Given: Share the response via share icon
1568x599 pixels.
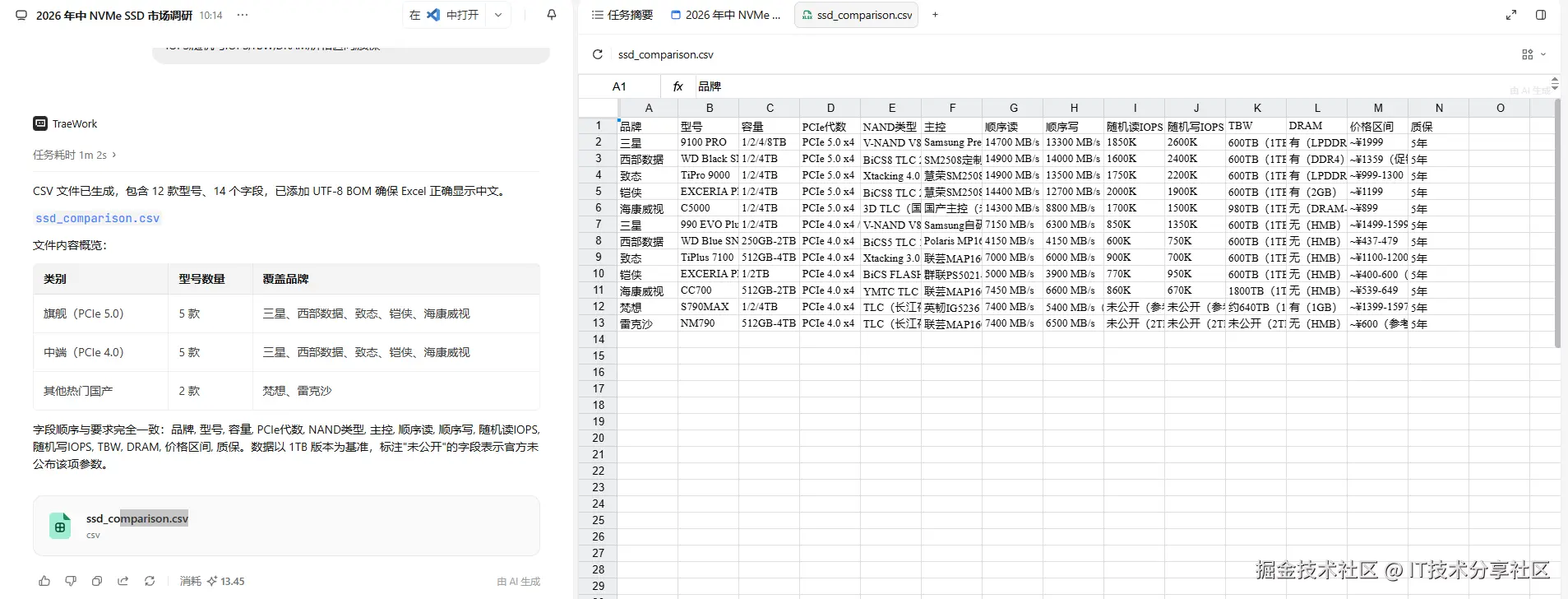Looking at the screenshot, I should click(x=123, y=581).
